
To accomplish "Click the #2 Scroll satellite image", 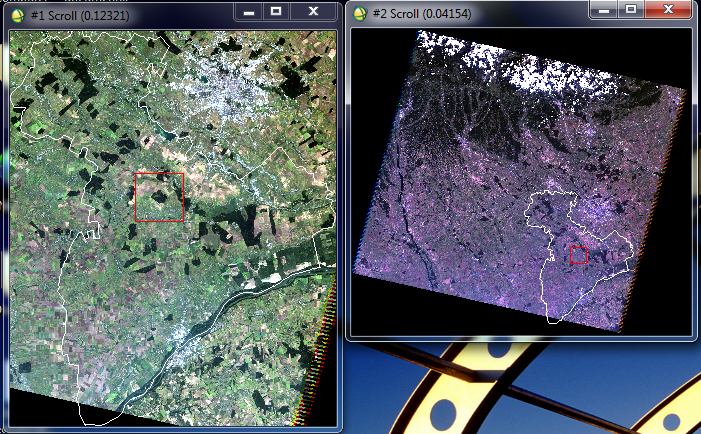I will (521, 182).
